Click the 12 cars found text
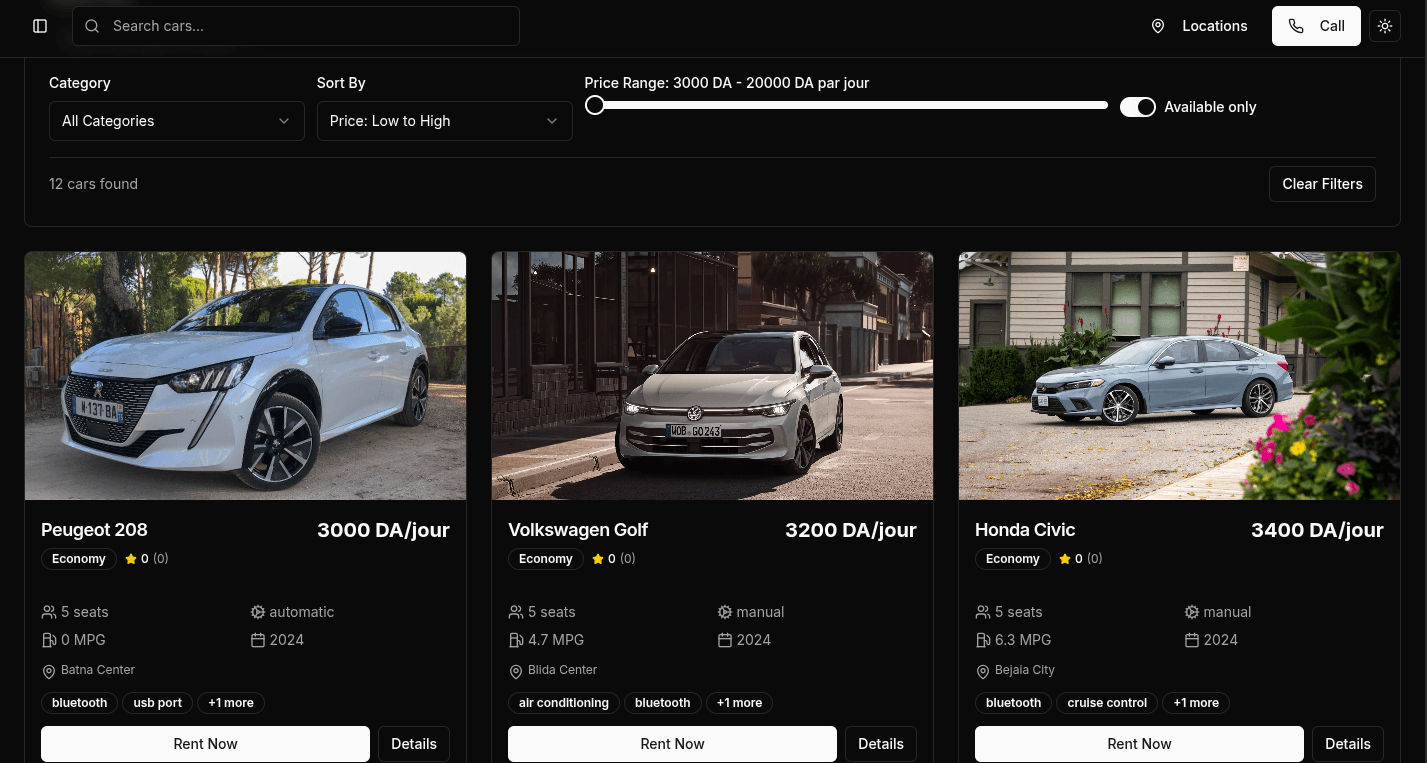This screenshot has height=763, width=1427. pos(94,184)
